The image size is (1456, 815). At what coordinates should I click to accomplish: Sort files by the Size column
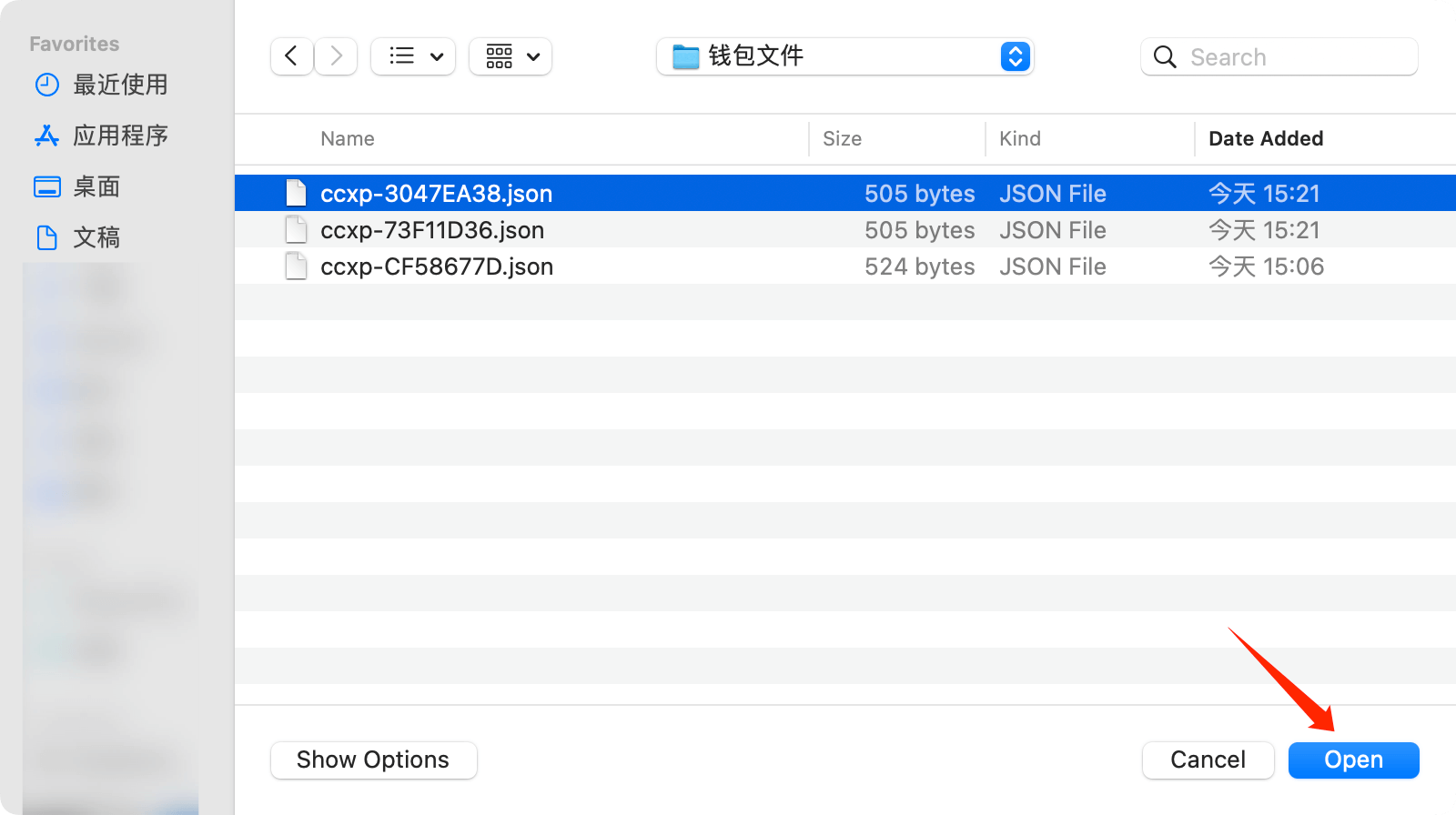coord(842,138)
